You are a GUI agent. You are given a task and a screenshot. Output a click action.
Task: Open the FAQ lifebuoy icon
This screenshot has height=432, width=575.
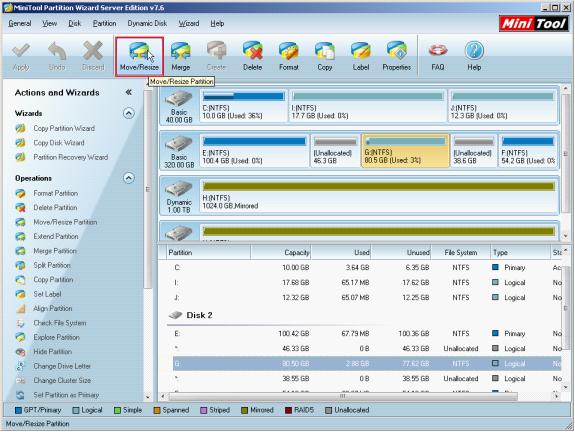438,56
